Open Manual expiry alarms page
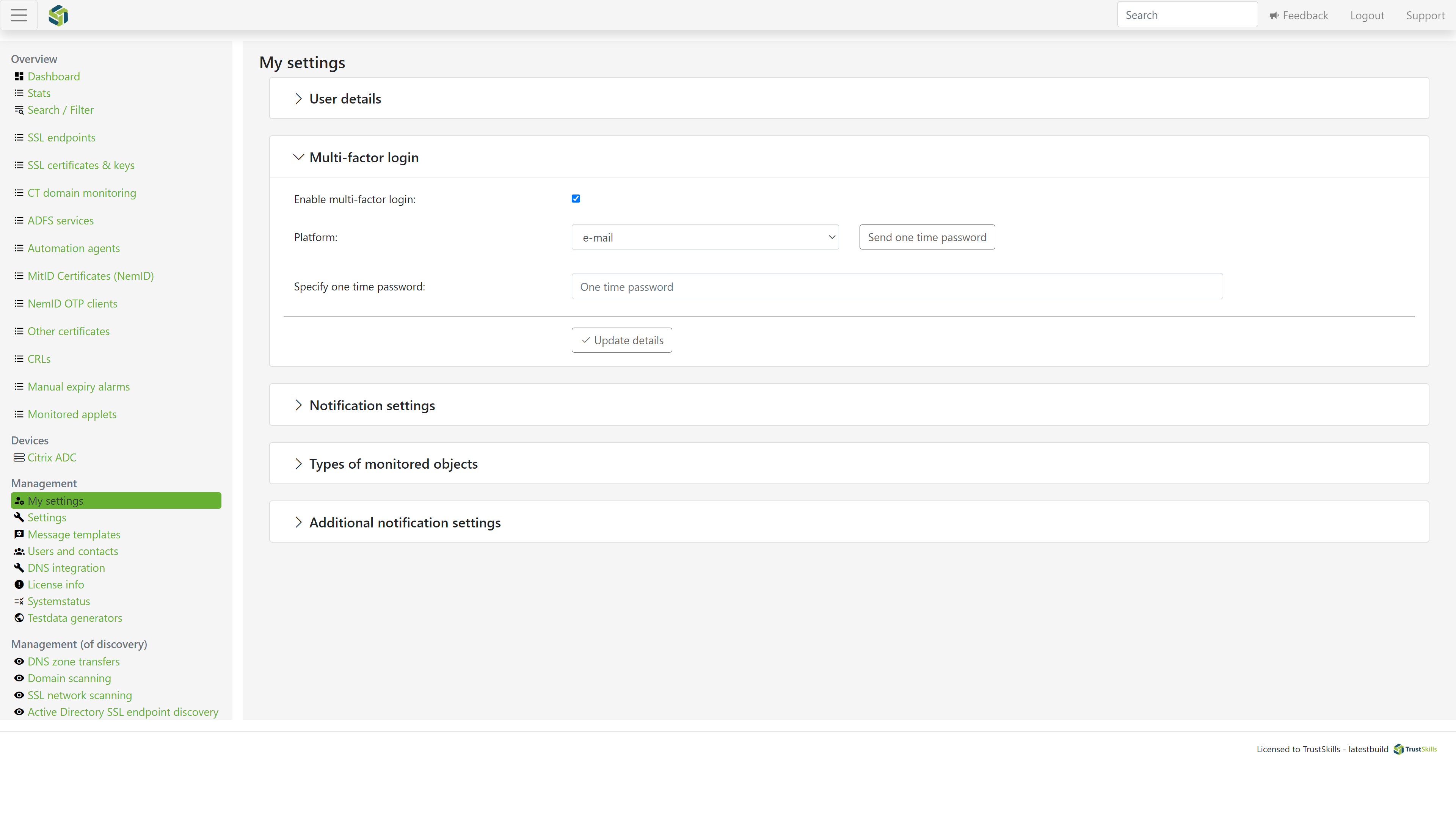 point(78,387)
